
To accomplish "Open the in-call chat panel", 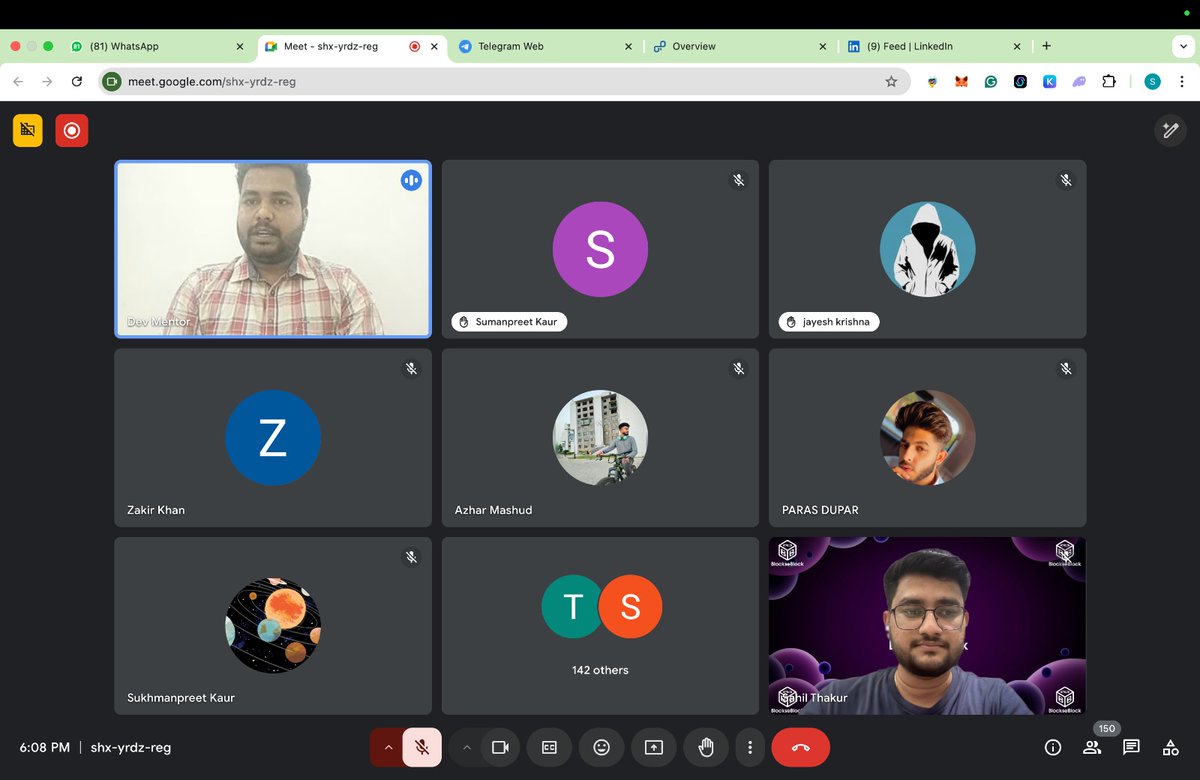I will click(x=1131, y=747).
